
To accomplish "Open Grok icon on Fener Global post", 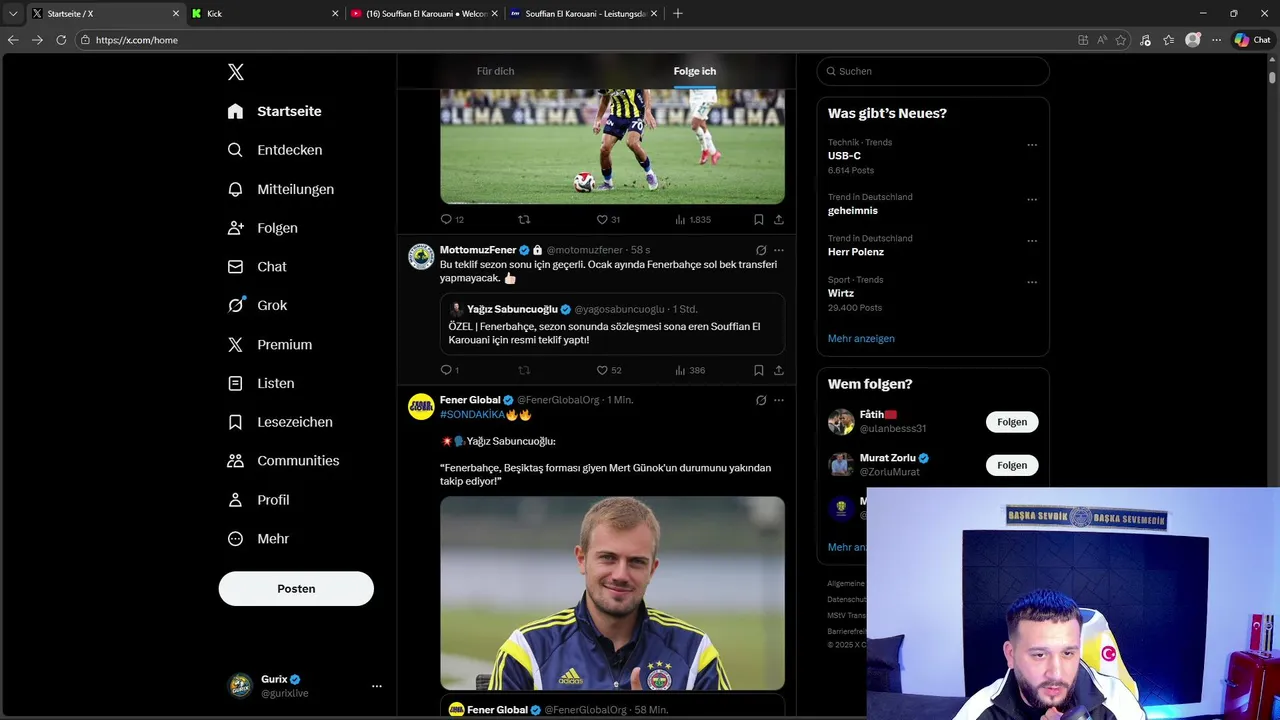I will point(761,400).
